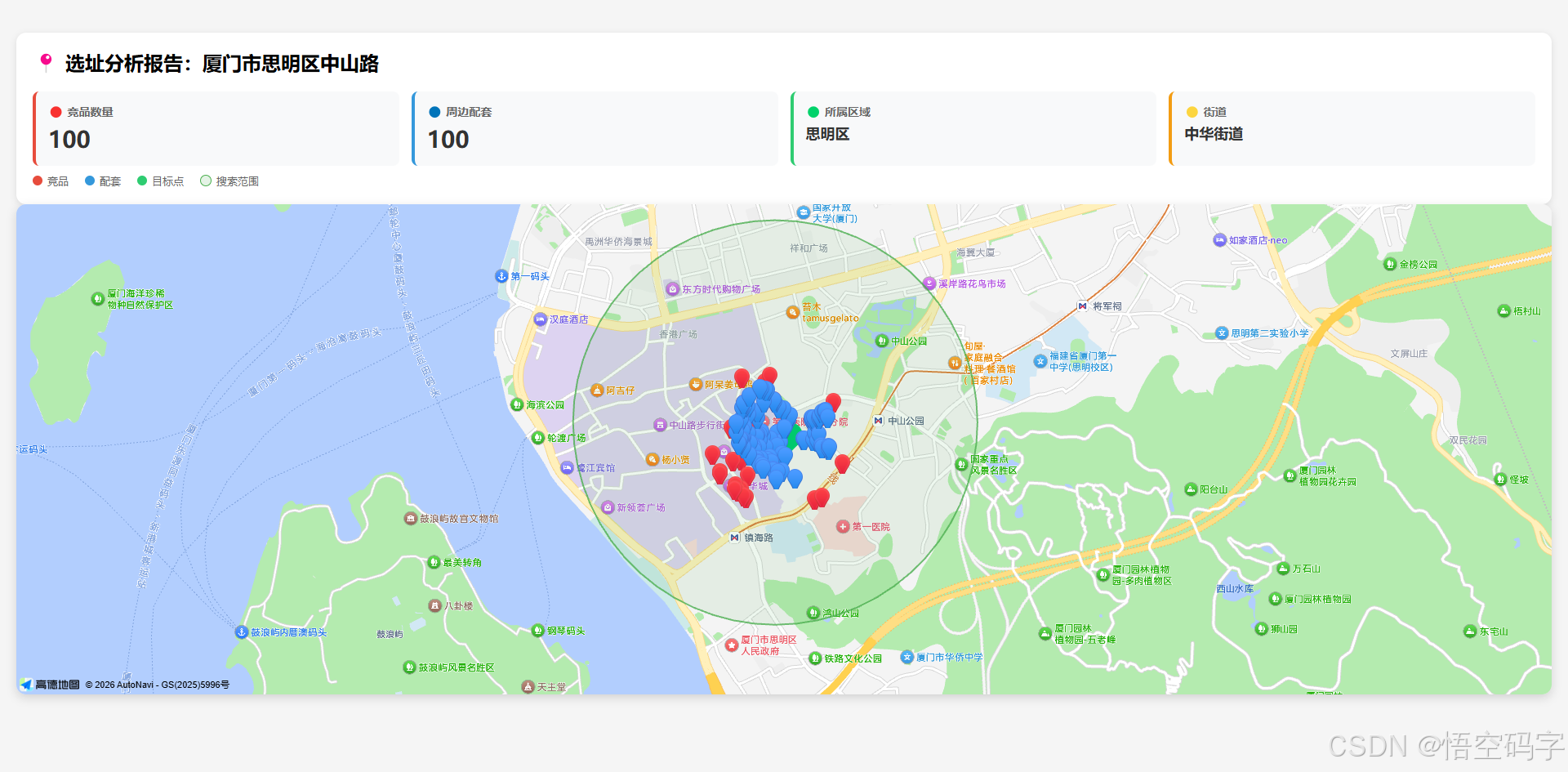Click the 如家酒店·neo hotel icon
The height and width of the screenshot is (772, 1568).
pyautogui.click(x=1219, y=240)
